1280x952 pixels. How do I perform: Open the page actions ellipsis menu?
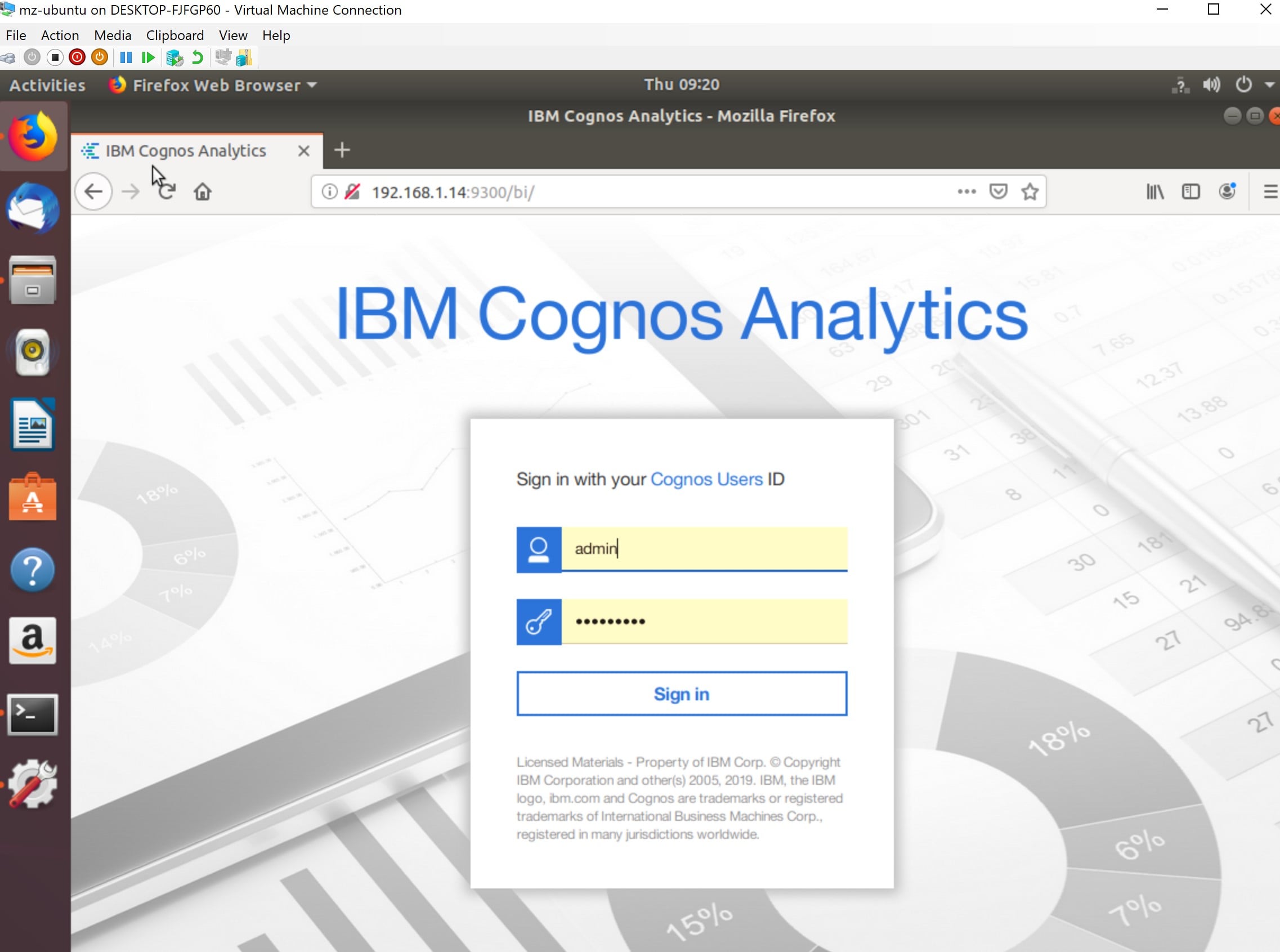(966, 191)
